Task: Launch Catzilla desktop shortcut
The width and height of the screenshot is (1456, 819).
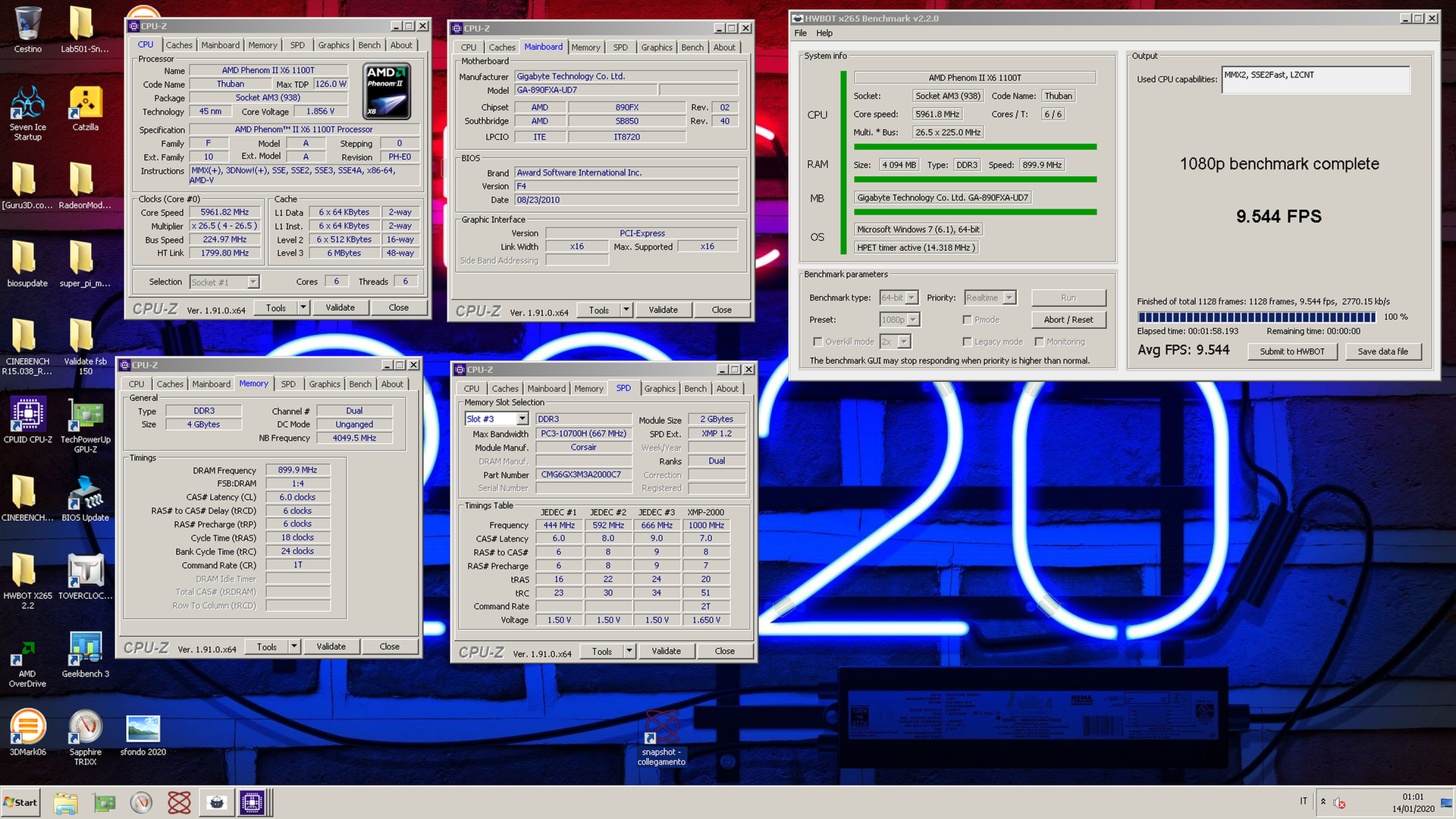Action: point(85,108)
